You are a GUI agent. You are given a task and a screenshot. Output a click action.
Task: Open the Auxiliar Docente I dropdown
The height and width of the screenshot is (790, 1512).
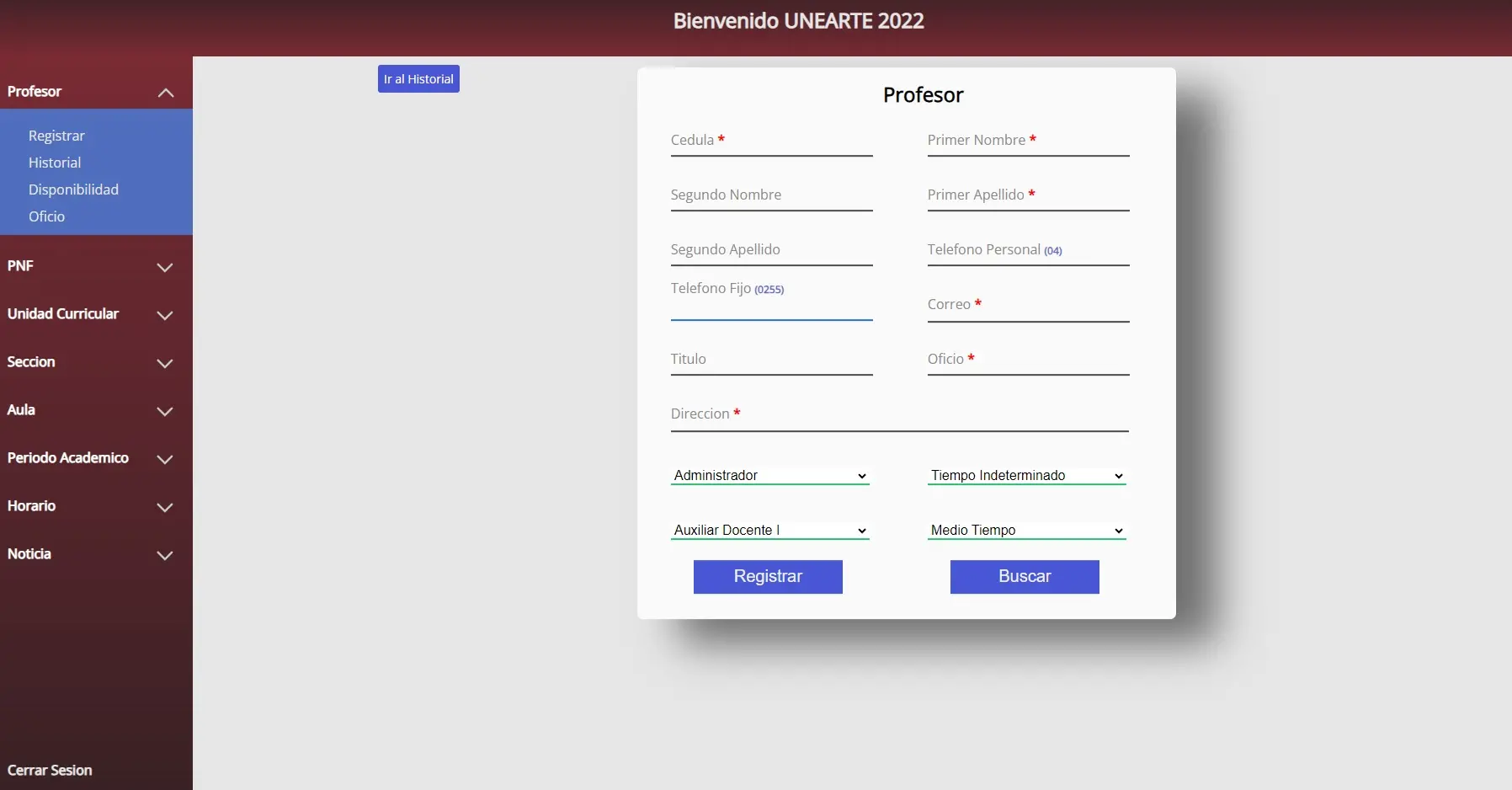770,531
